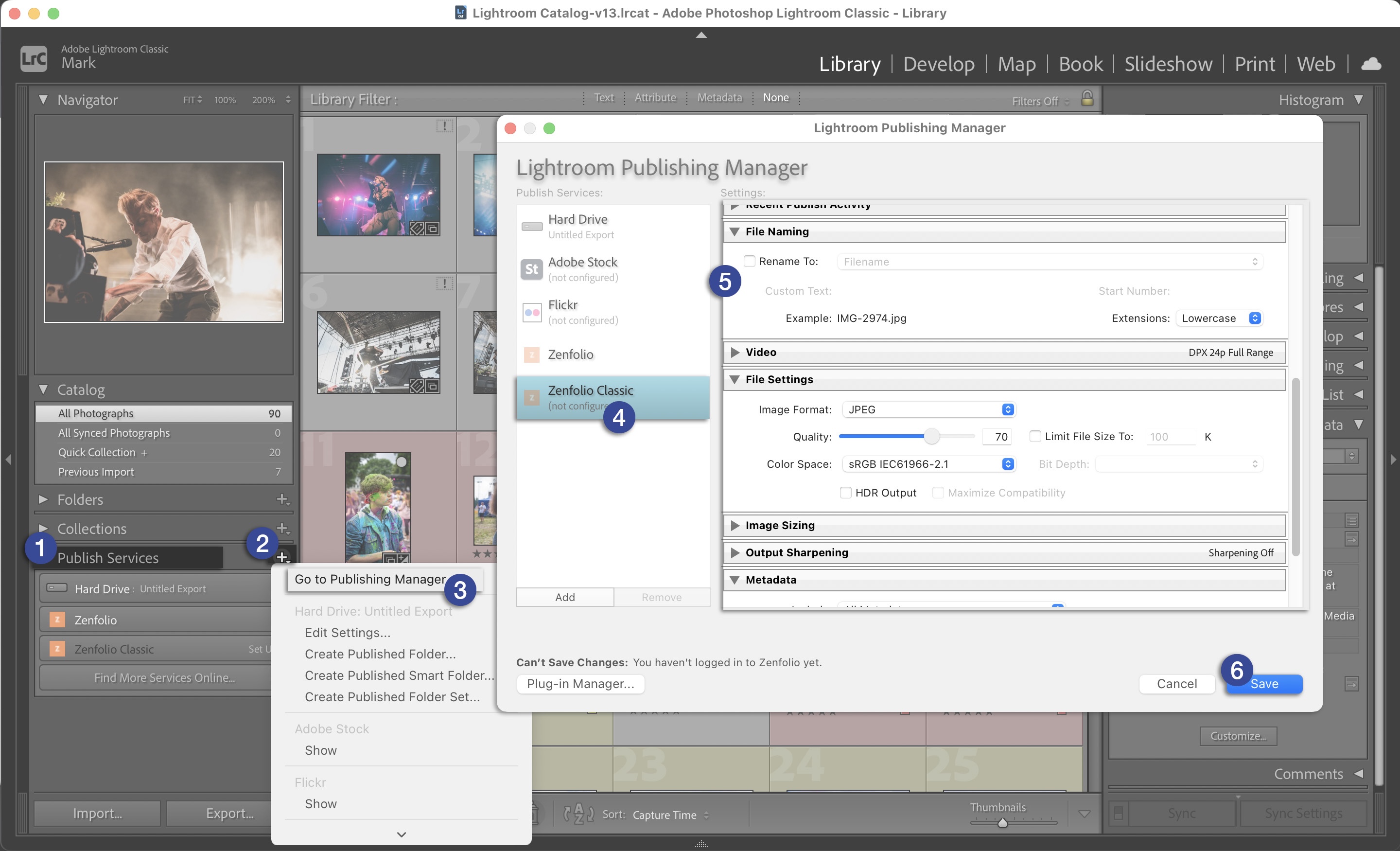Viewport: 1400px width, 851px height.
Task: Open the Image Format JPEG dropdown
Action: coord(929,409)
